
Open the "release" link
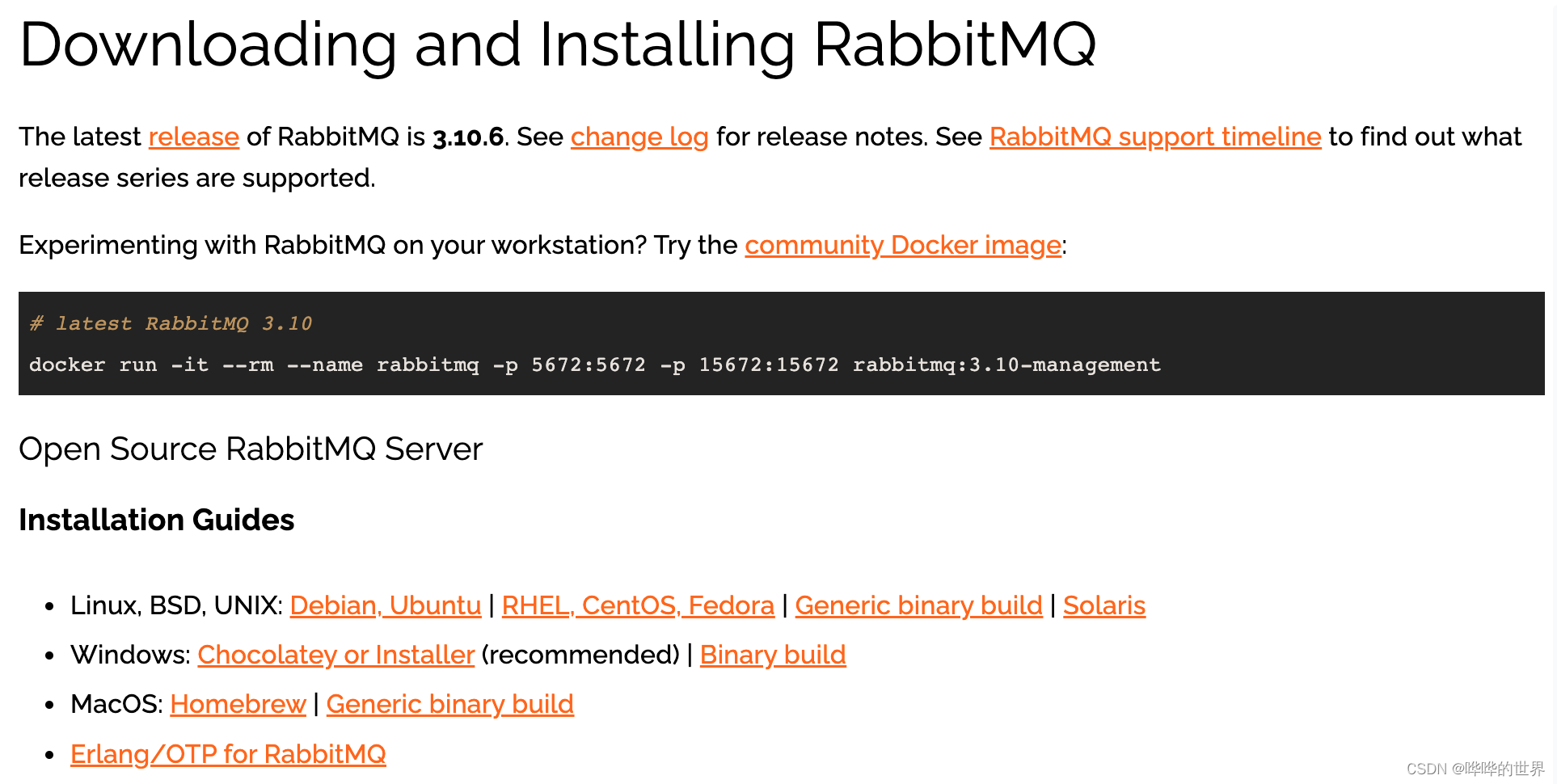(193, 137)
